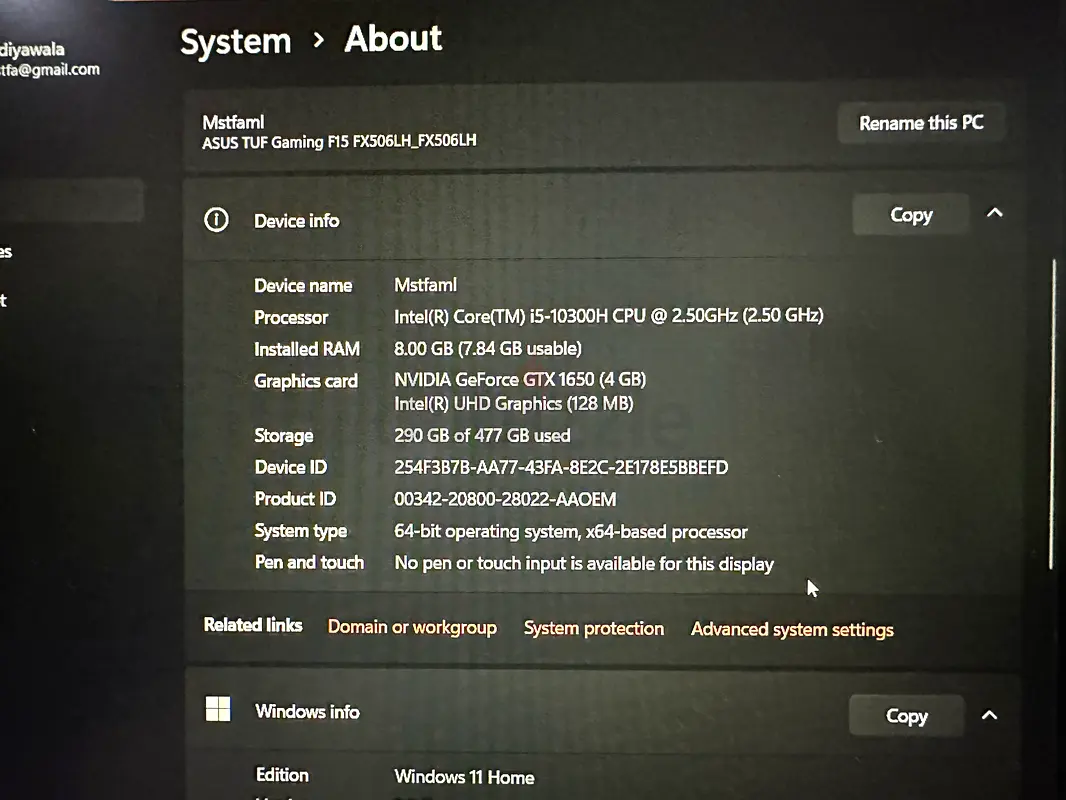Viewport: 1066px width, 800px height.
Task: Click the Pen and touch label
Action: click(x=309, y=563)
